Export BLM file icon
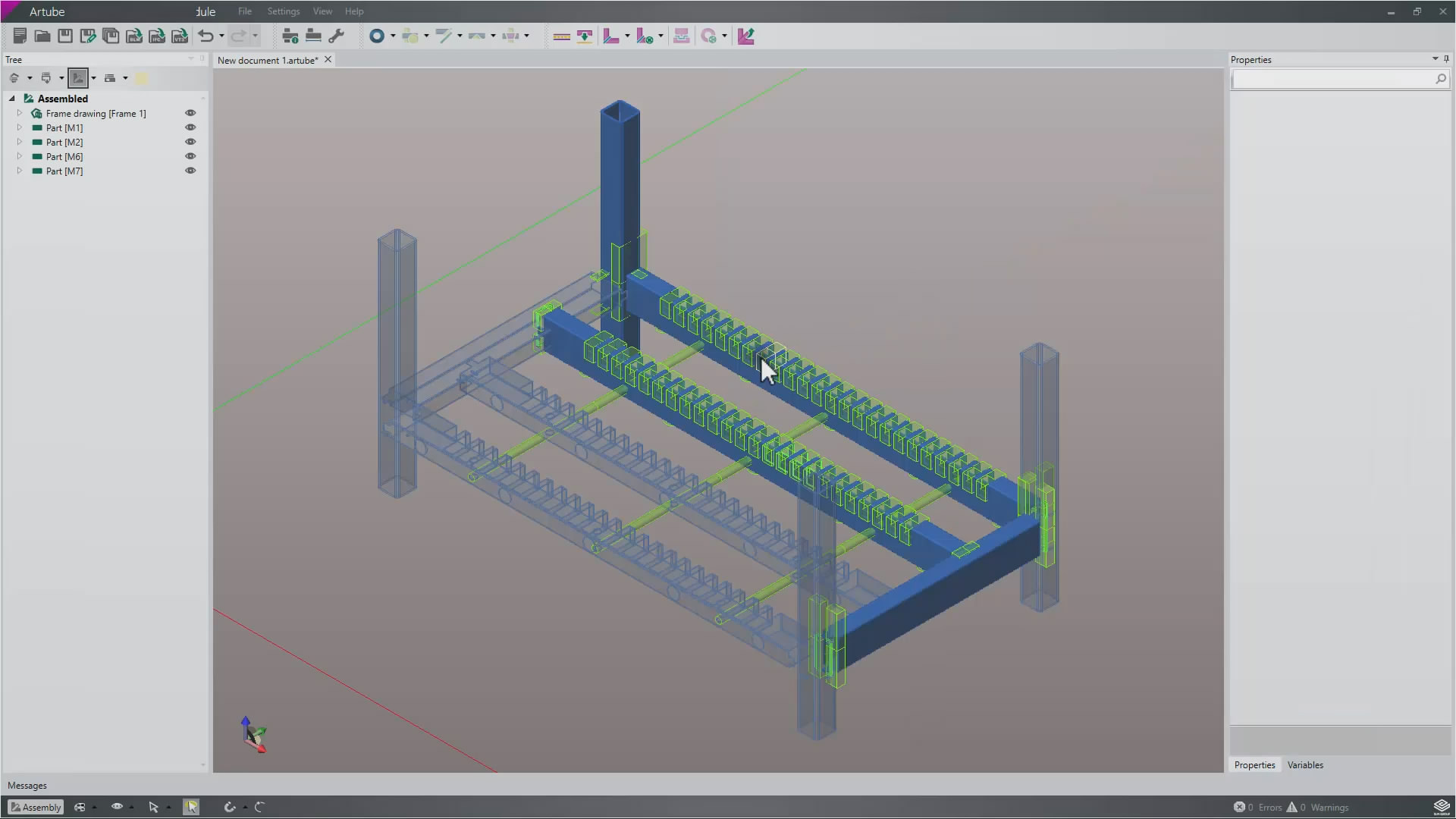This screenshot has height=819, width=1456. click(x=134, y=36)
